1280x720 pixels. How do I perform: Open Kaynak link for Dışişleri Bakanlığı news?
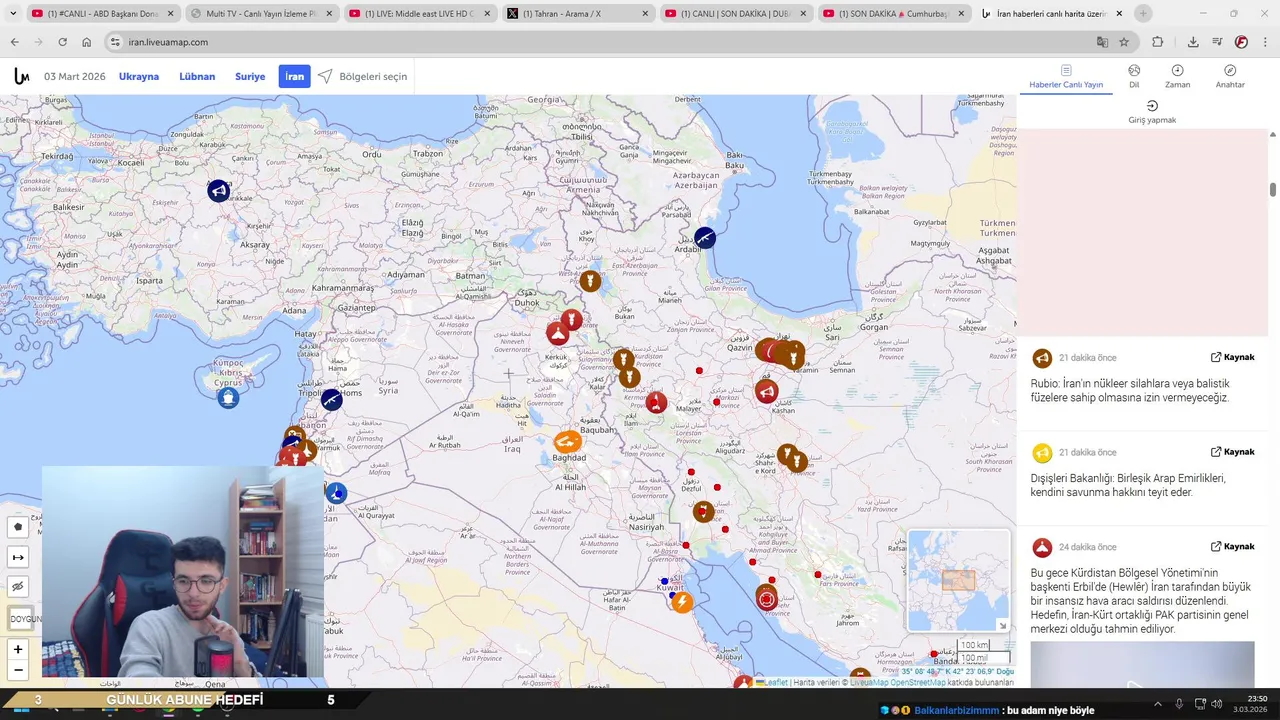click(x=1232, y=452)
